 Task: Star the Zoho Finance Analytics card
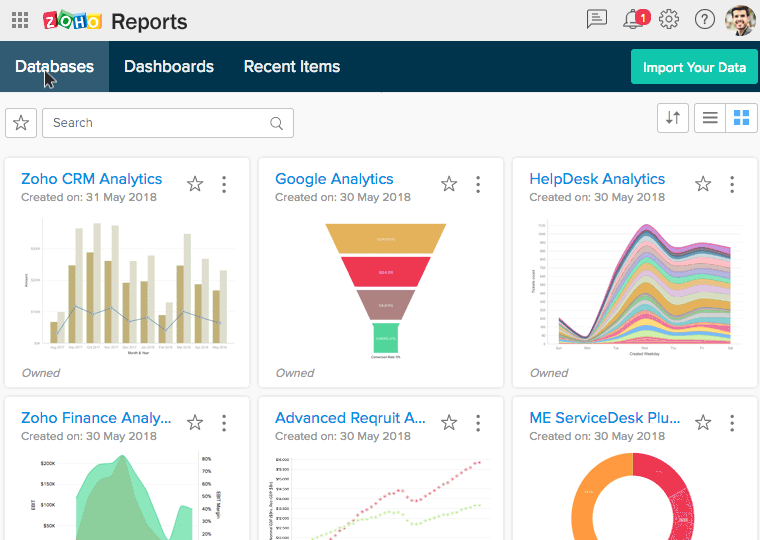coord(195,423)
